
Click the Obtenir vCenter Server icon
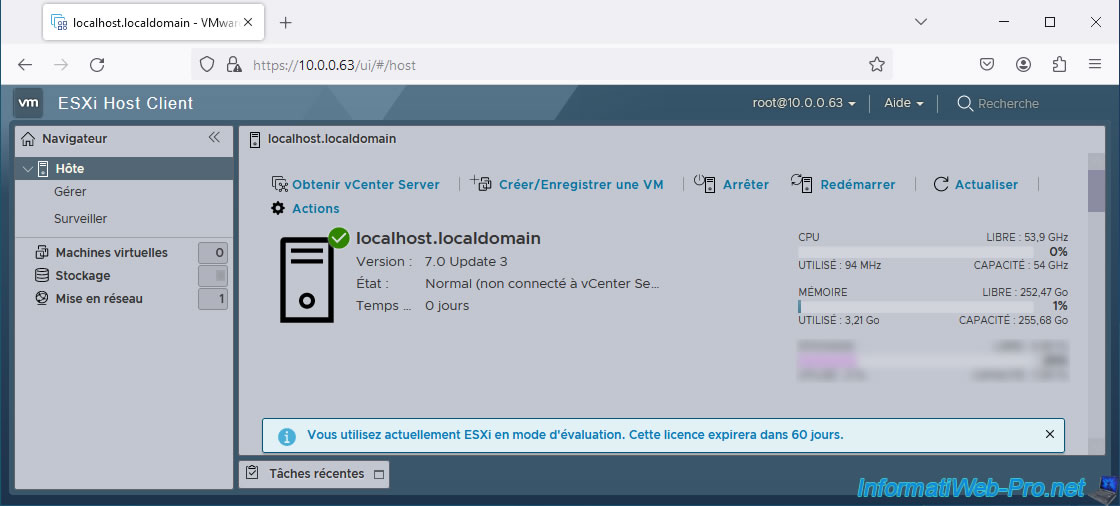[280, 184]
